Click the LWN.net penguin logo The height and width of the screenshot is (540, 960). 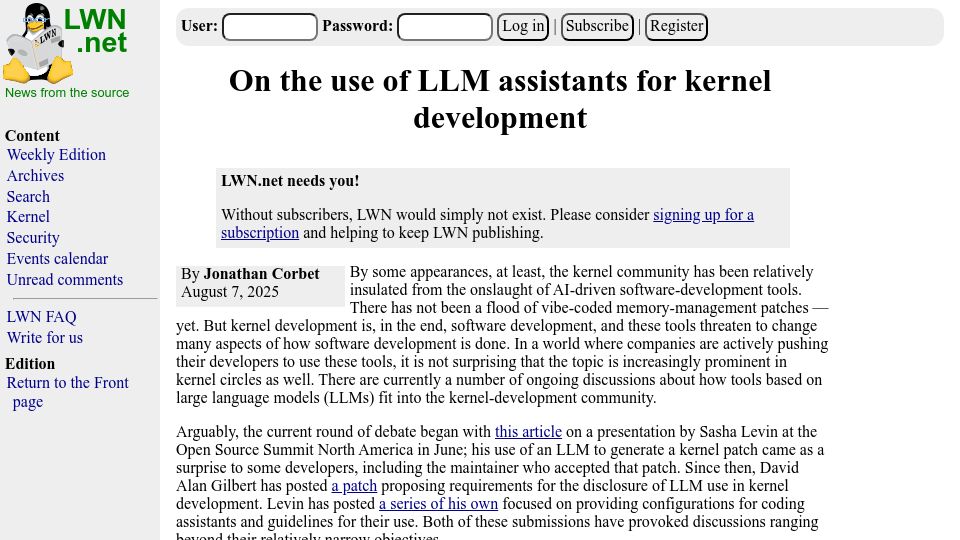(x=65, y=43)
